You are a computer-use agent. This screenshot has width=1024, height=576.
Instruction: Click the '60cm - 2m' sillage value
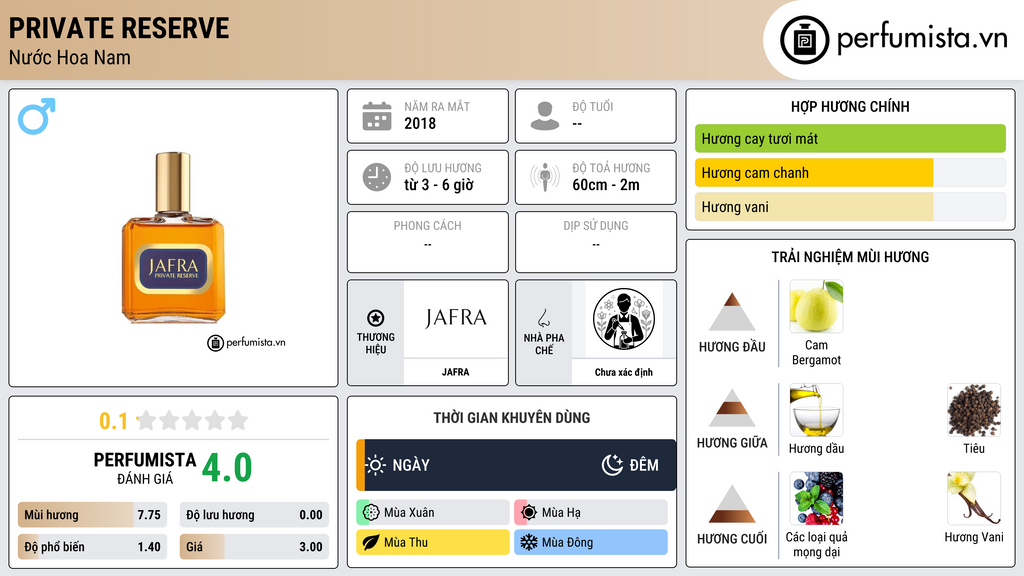pyautogui.click(x=606, y=185)
